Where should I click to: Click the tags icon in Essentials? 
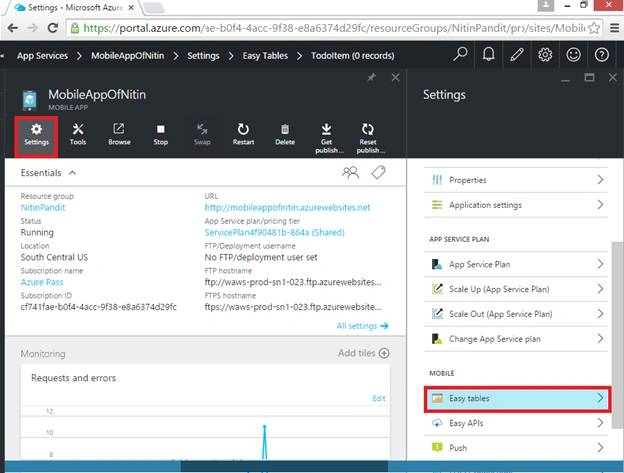click(x=378, y=173)
